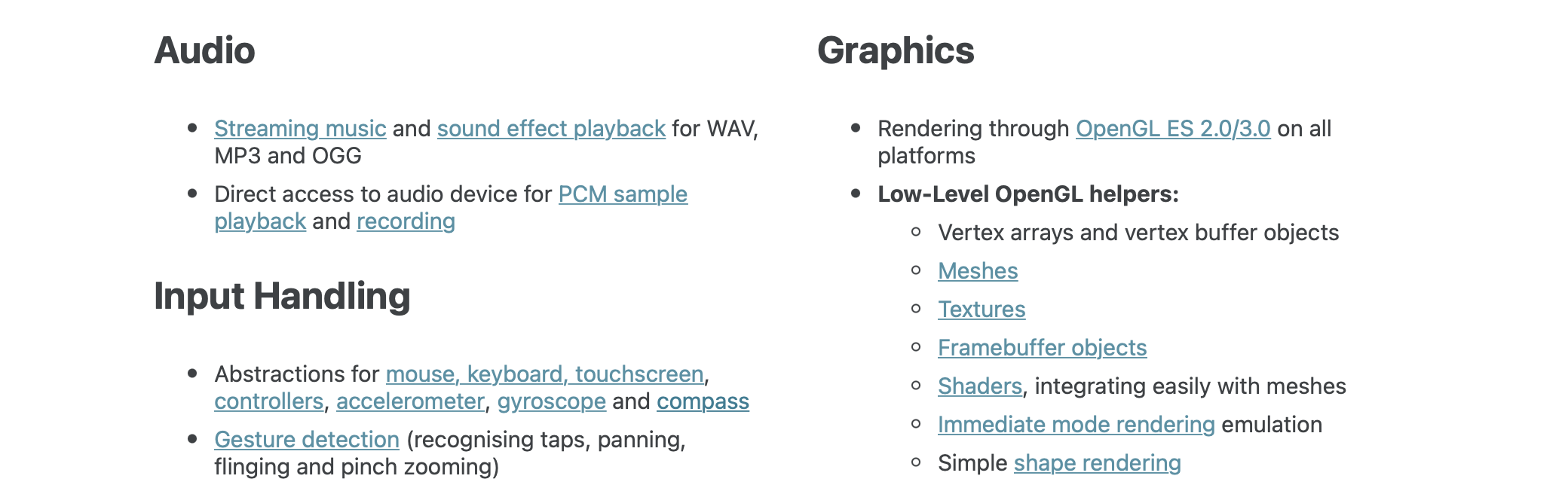Click the Input Handling heading
The height and width of the screenshot is (488, 1568).
[x=282, y=296]
